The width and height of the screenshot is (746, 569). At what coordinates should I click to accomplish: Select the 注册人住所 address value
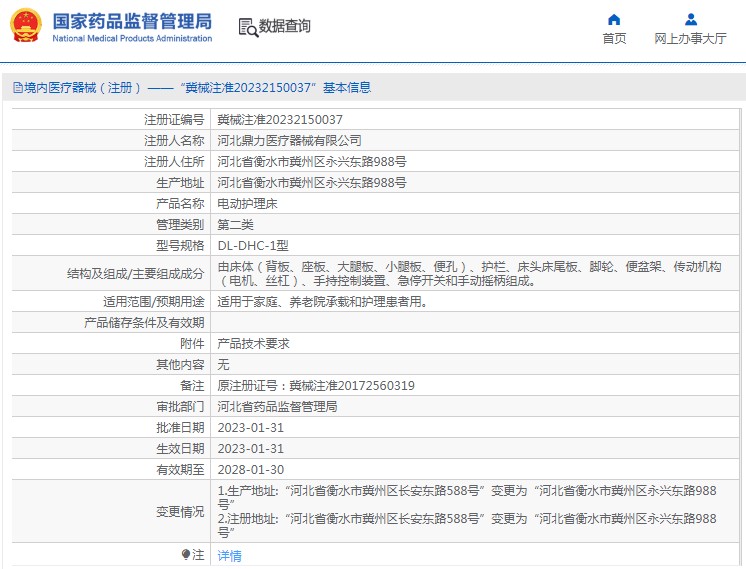point(312,161)
